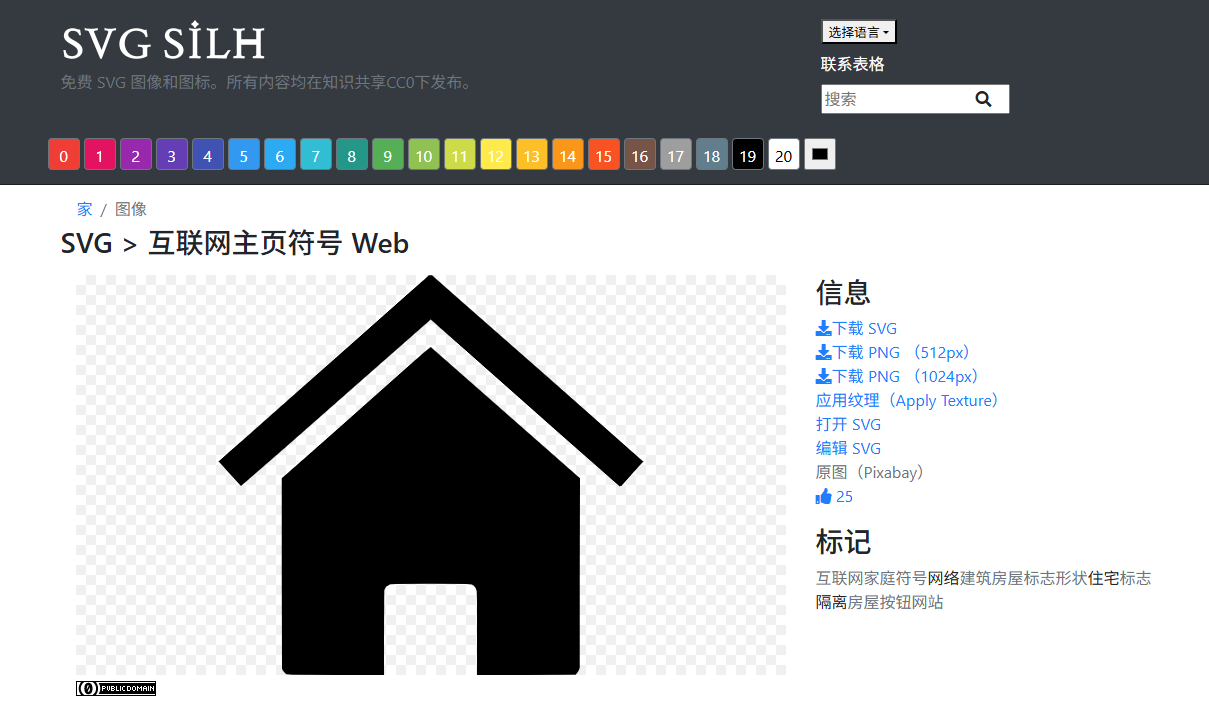This screenshot has width=1209, height=709.
Task: Open the language selection dropdown
Action: 858,32
